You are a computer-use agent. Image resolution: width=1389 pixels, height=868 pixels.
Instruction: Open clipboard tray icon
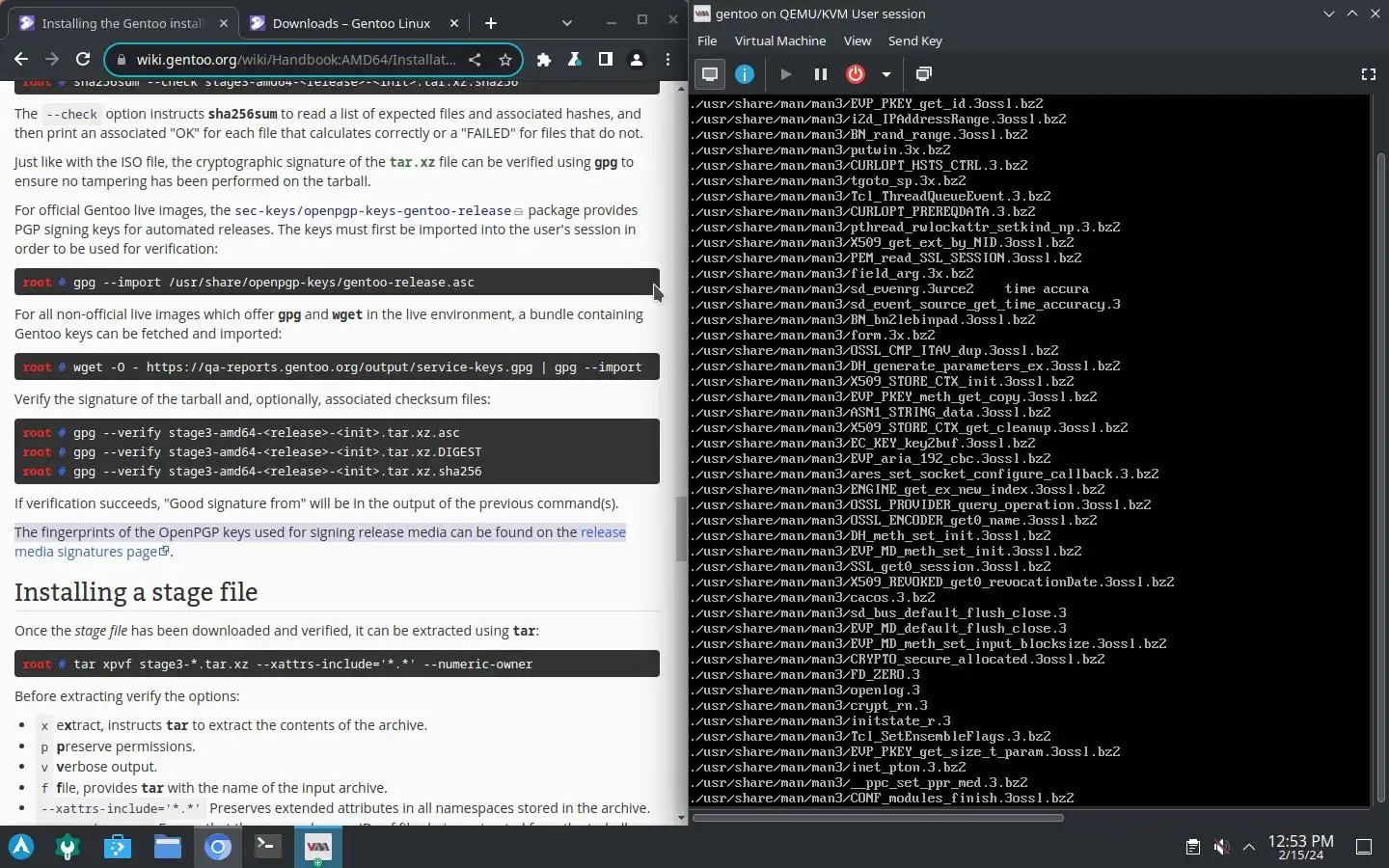pos(1193,847)
